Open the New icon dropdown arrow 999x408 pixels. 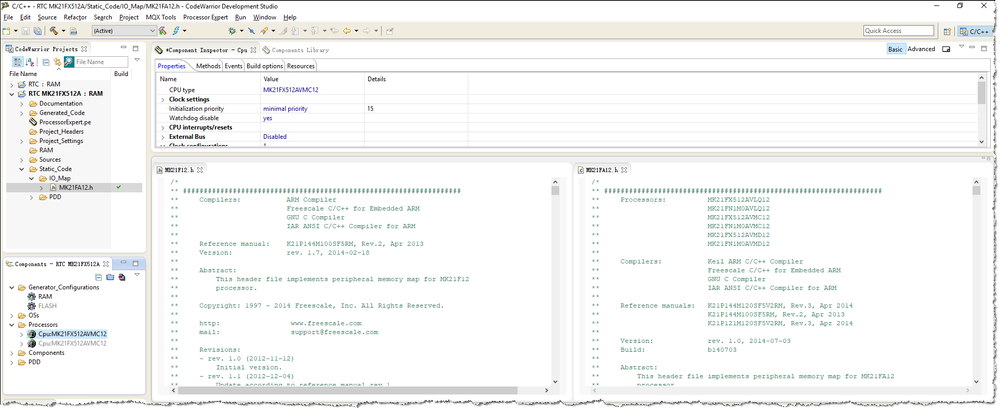pos(15,30)
